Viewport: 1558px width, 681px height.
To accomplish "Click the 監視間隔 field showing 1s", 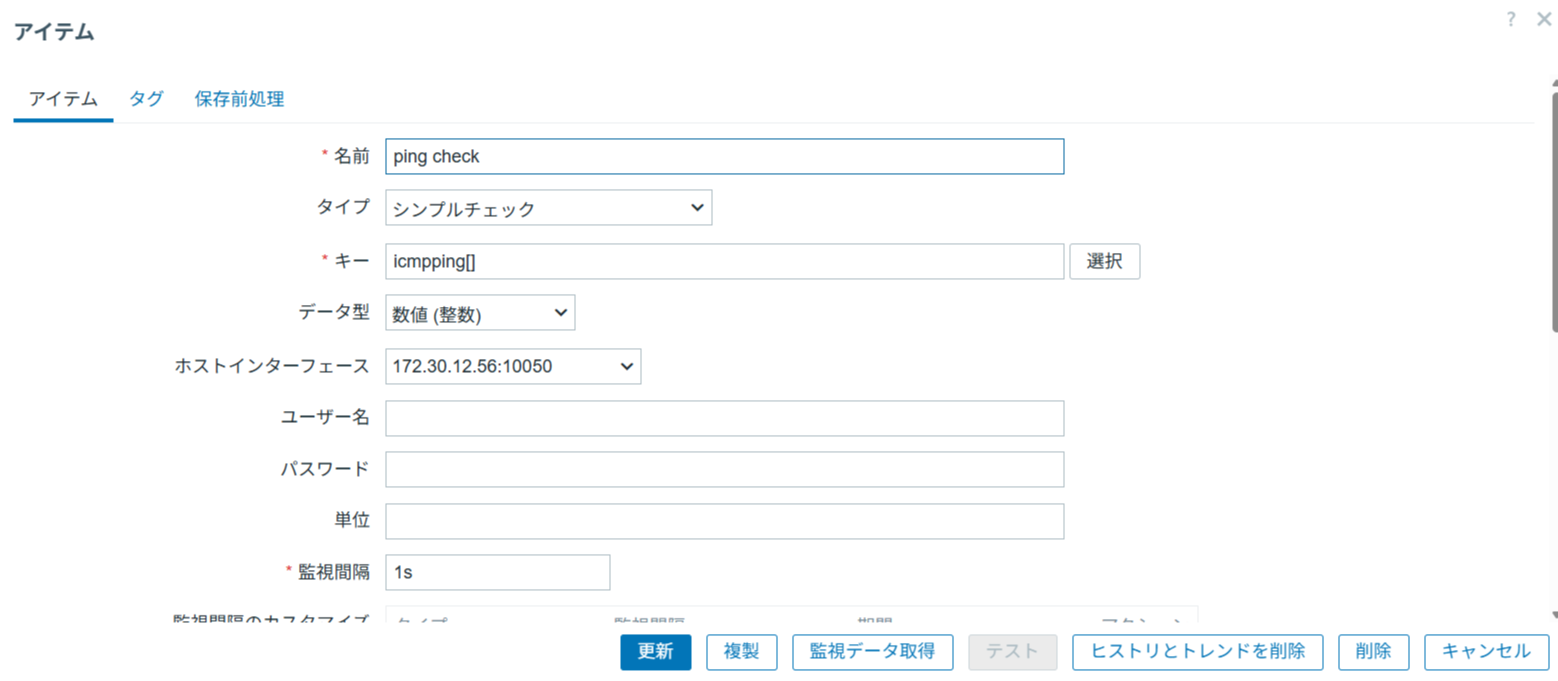I will (x=497, y=572).
